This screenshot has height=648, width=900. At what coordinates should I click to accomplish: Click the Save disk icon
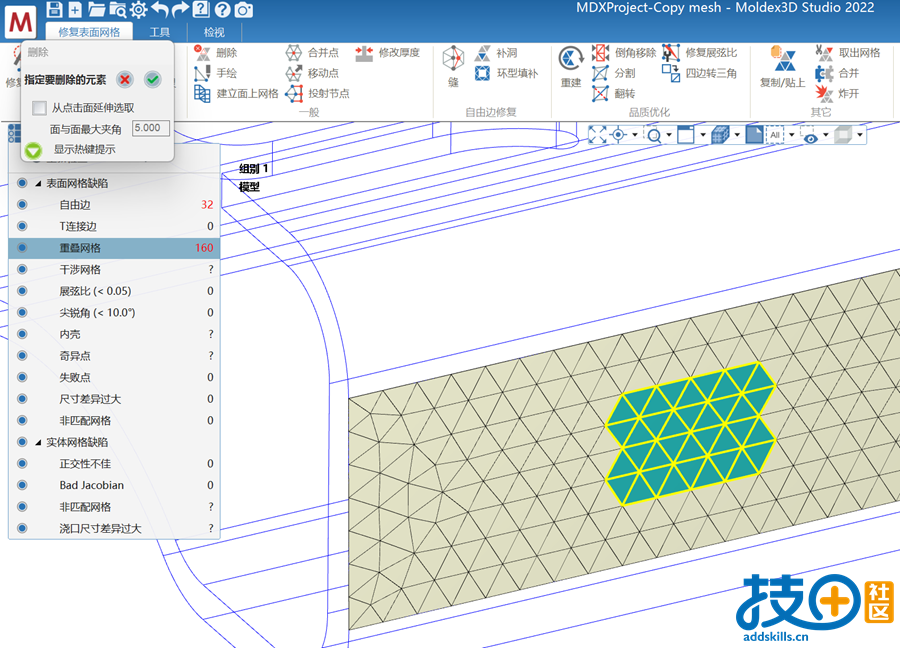coord(54,9)
